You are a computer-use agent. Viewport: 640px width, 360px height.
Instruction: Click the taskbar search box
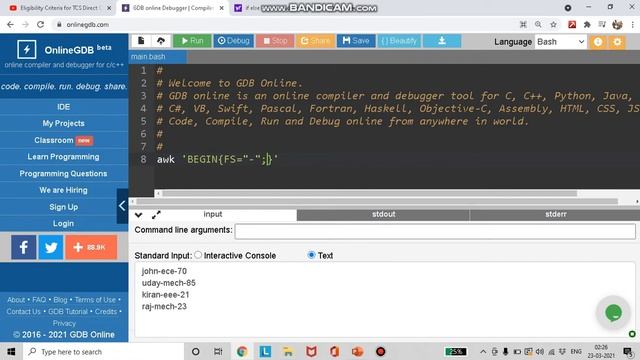(x=103, y=351)
